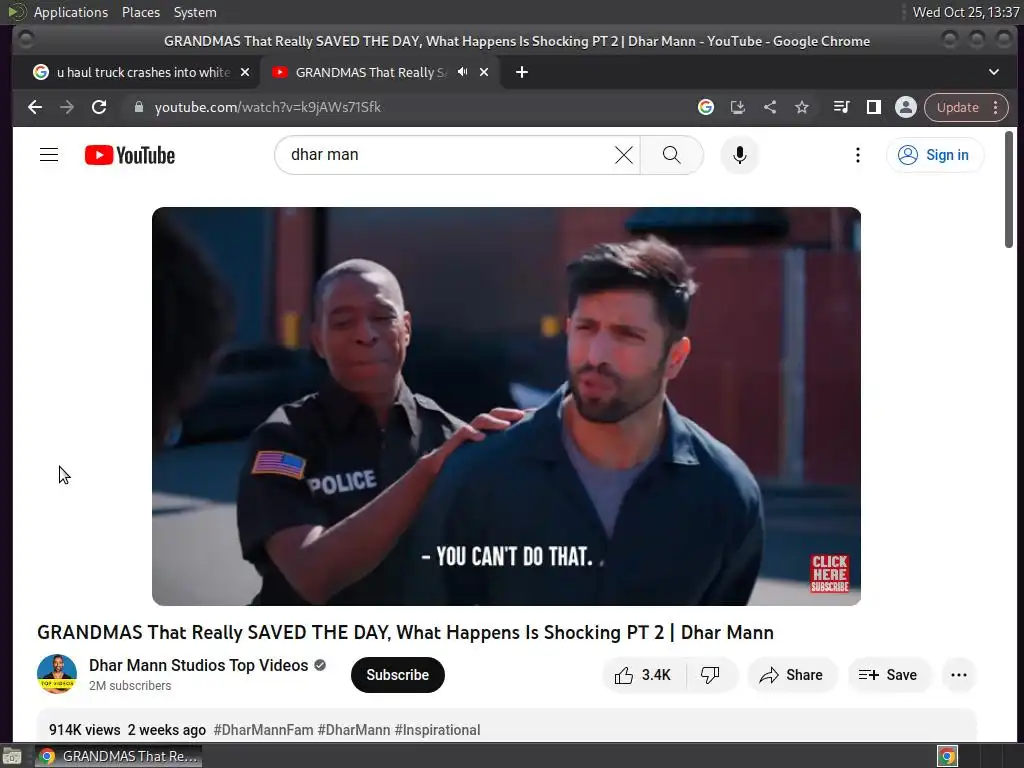Open Dhar Mann channel avatar

57,674
